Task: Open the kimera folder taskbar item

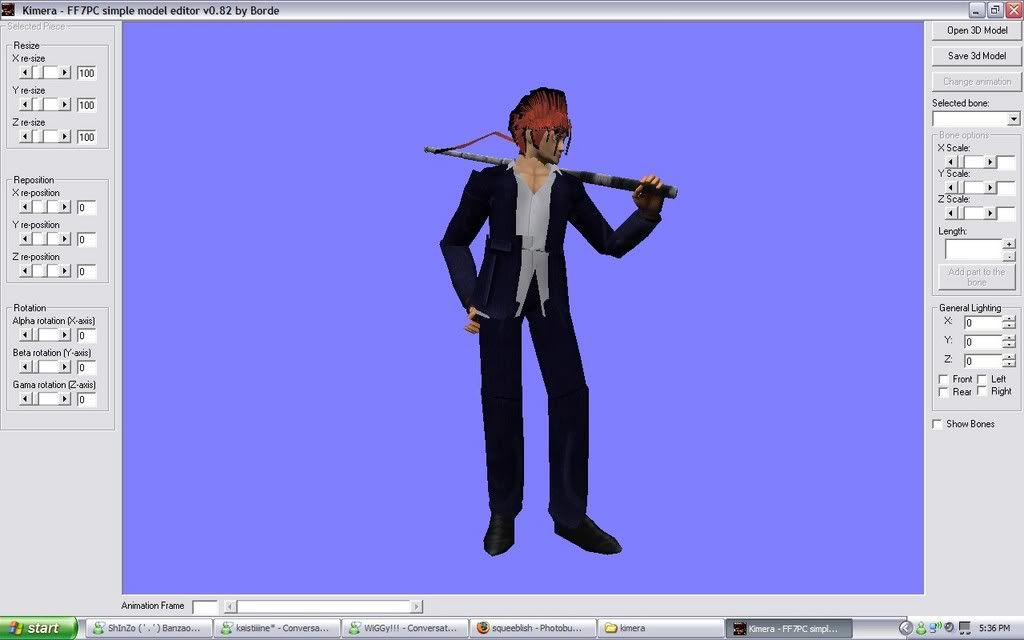Action: (660, 628)
